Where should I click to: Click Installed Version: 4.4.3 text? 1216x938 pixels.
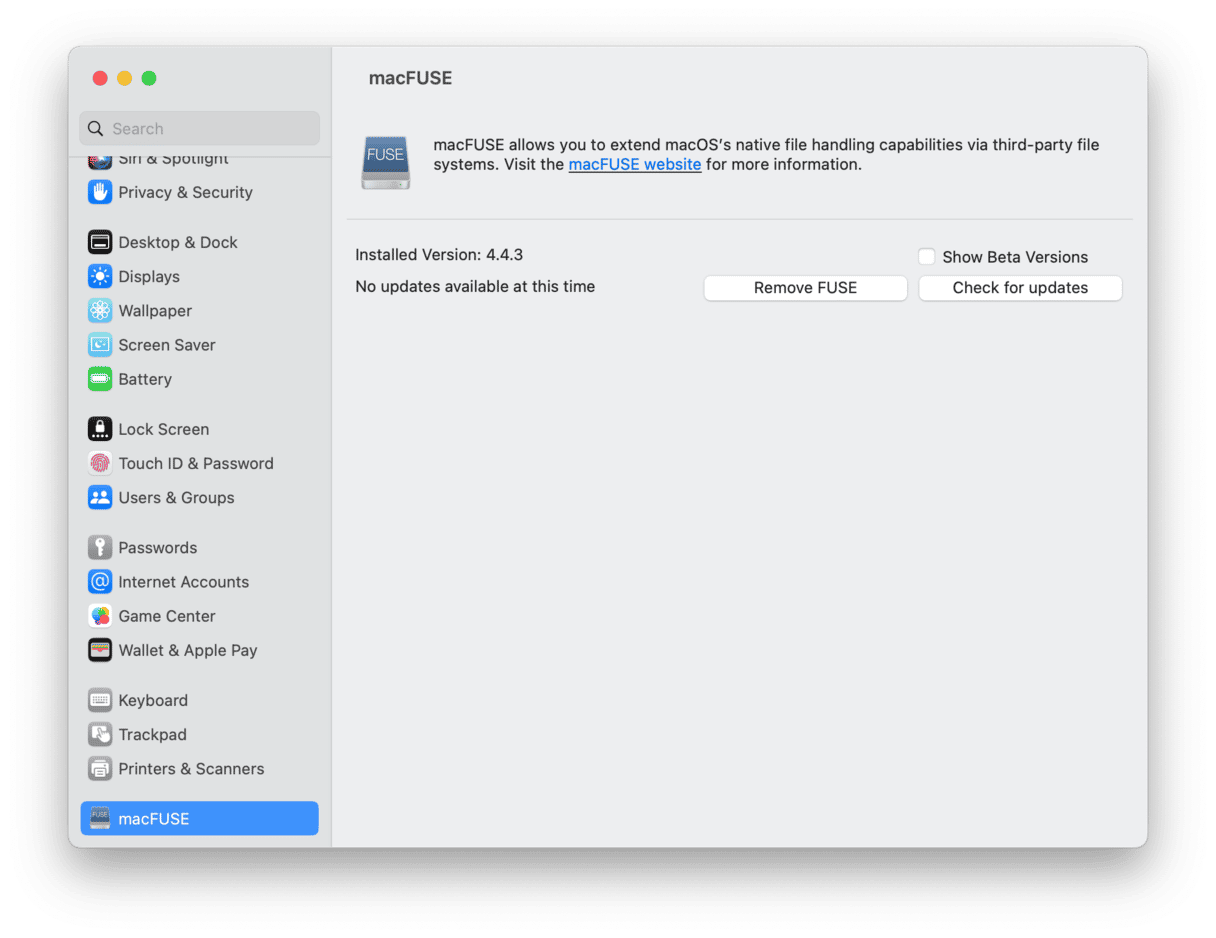(x=439, y=255)
